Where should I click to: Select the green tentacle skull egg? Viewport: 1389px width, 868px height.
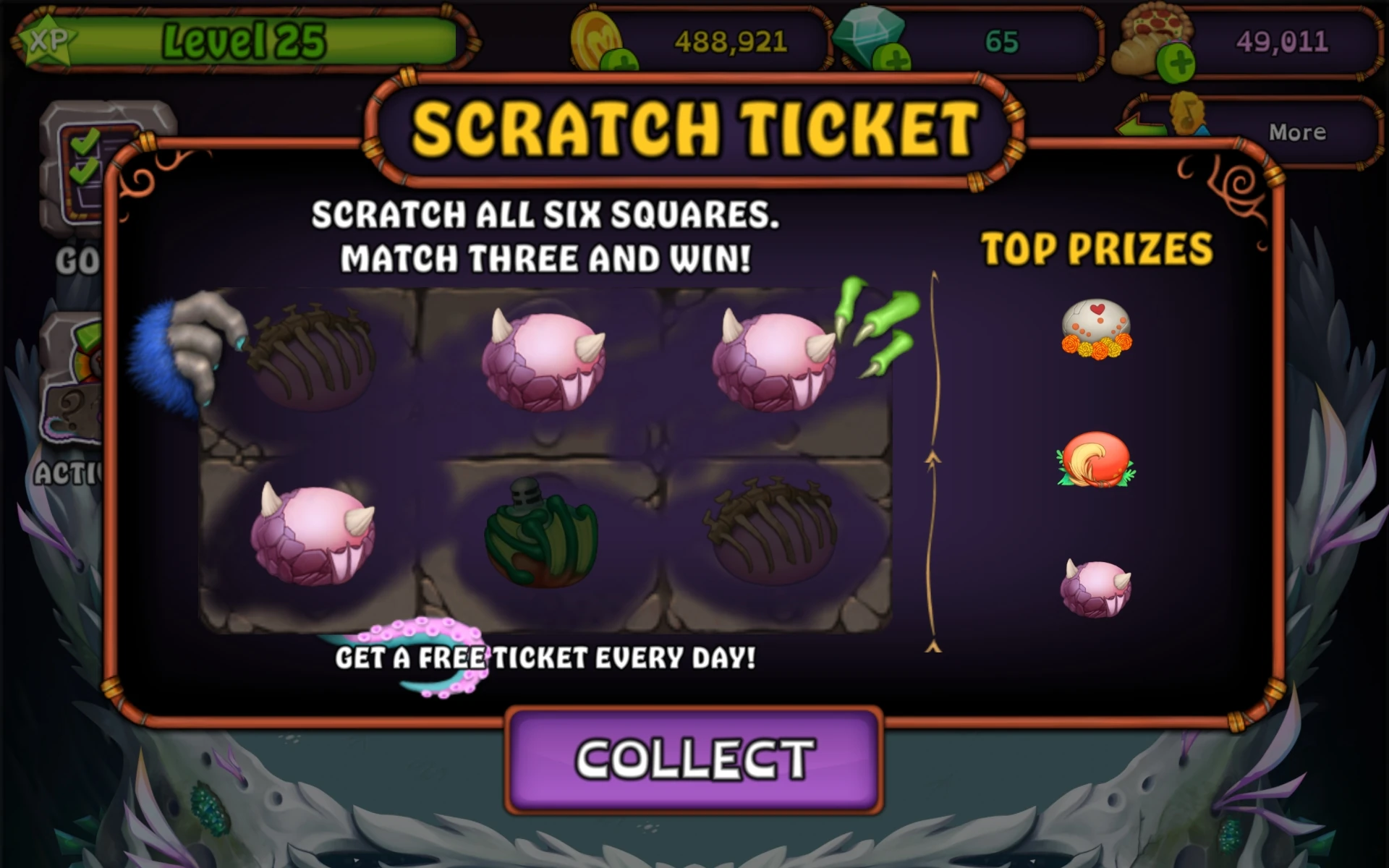point(542,533)
